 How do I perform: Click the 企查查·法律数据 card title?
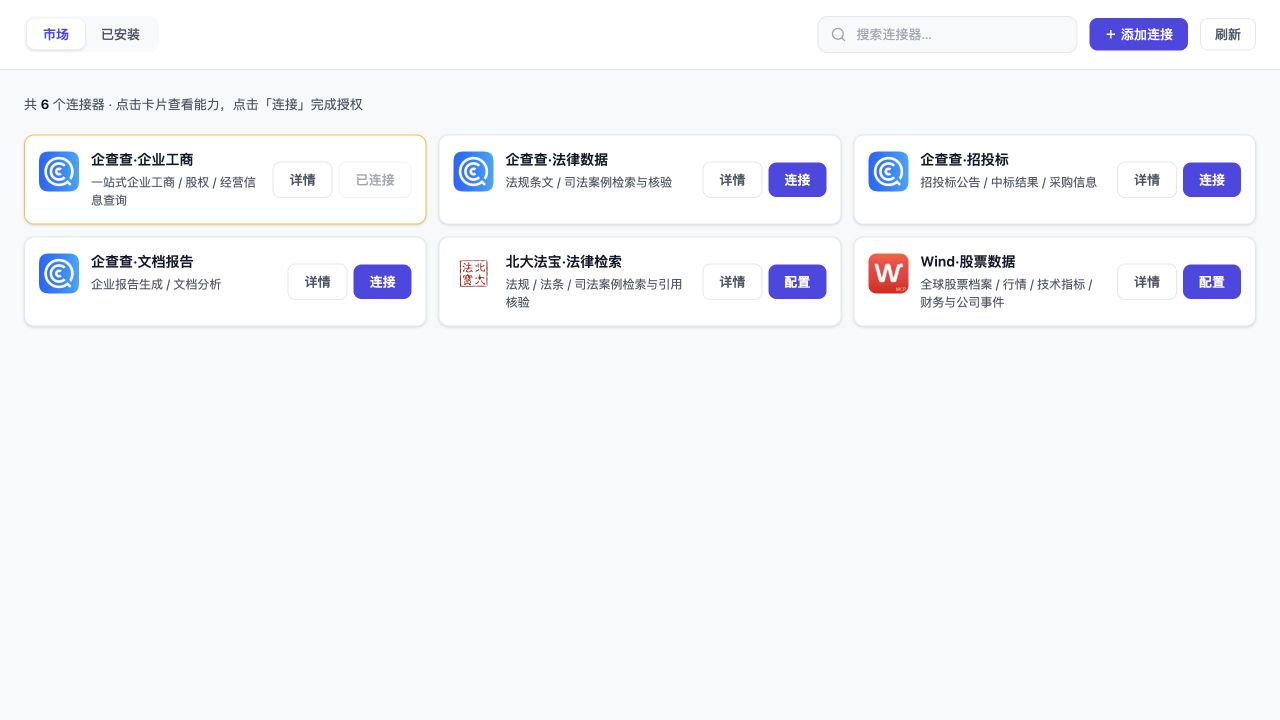(x=557, y=160)
